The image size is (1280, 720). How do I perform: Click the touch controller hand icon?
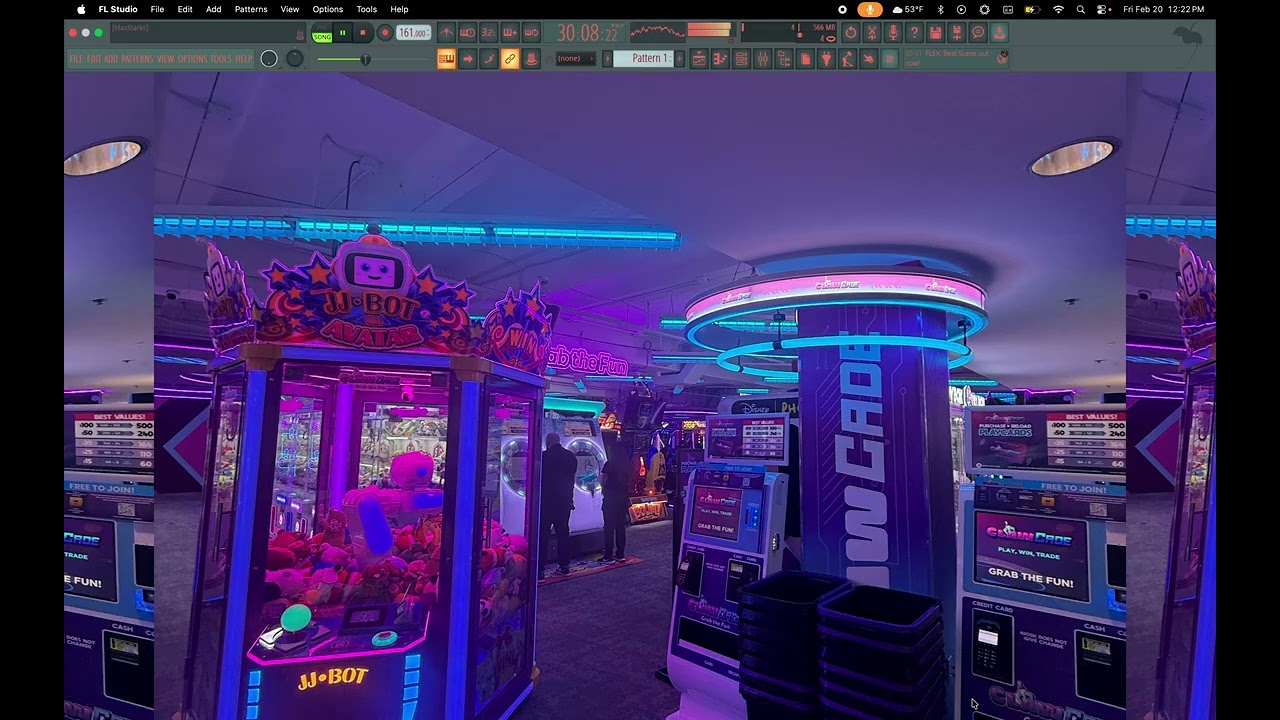click(869, 58)
